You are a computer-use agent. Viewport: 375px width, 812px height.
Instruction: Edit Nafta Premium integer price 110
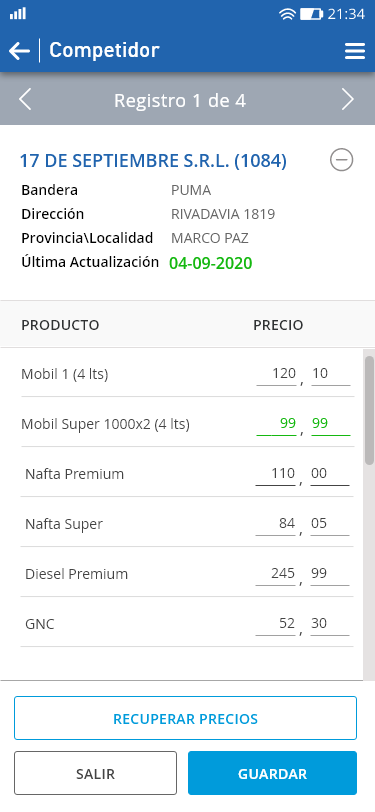click(276, 474)
